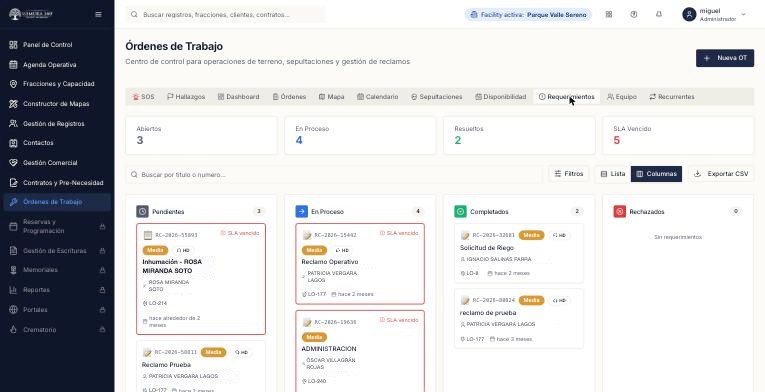The image size is (765, 392).
Task: Click the SLA vencido label on RC-2026-15442
Action: (x=399, y=233)
